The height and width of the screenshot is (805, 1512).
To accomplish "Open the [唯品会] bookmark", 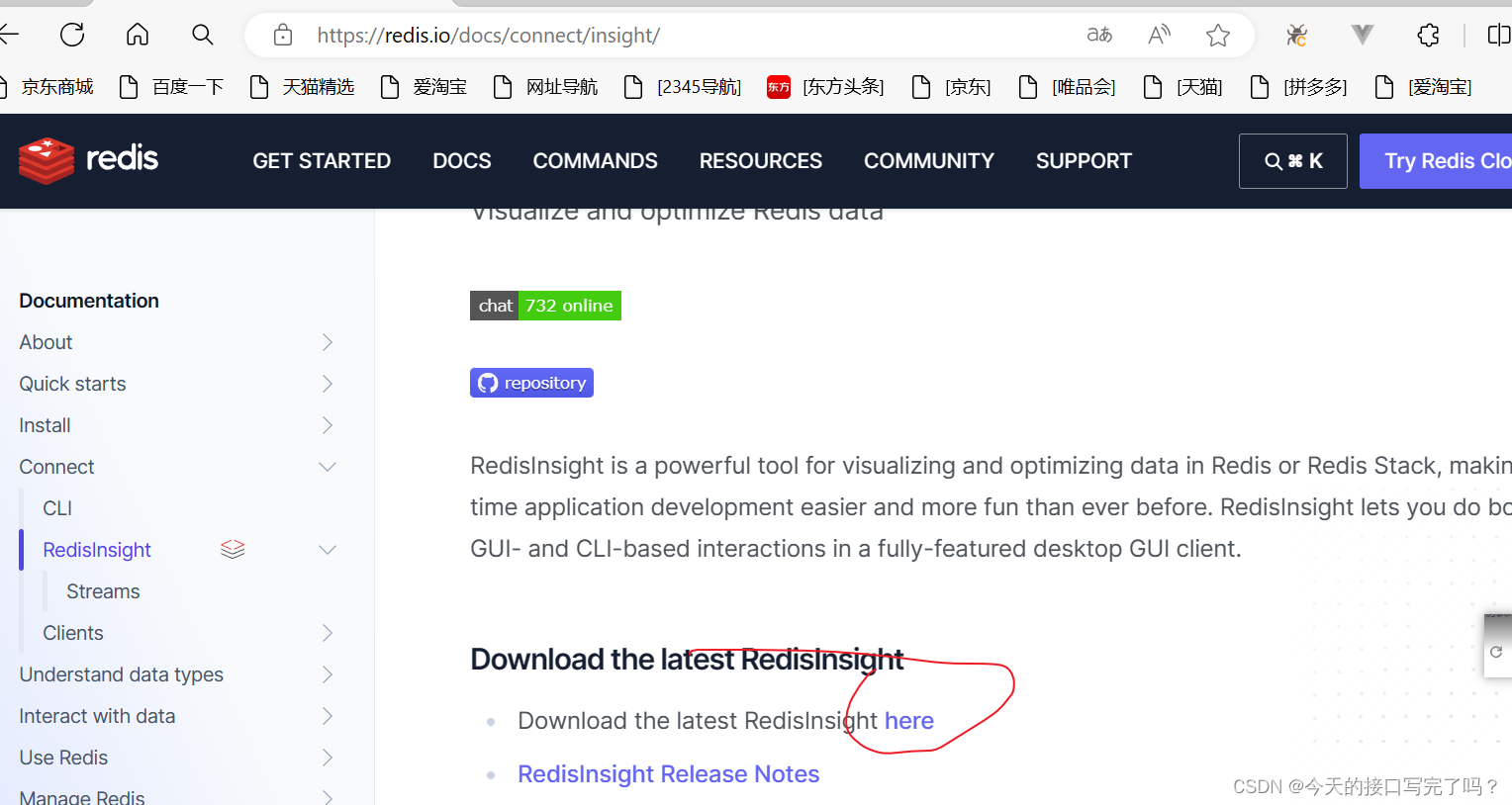I will (x=1067, y=87).
